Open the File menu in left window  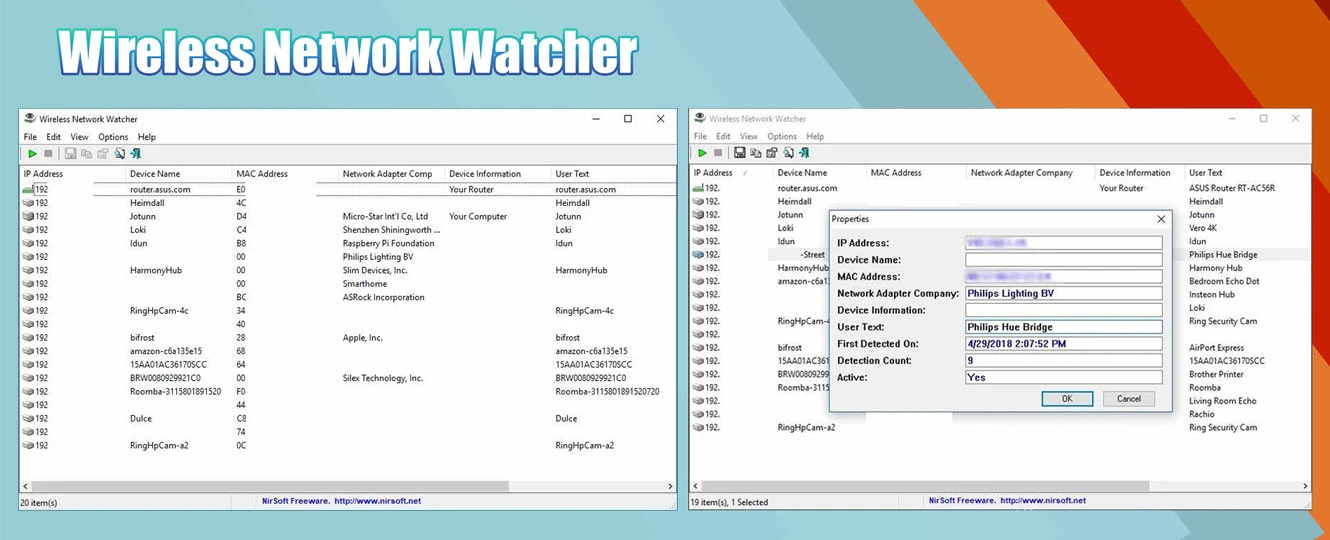pyautogui.click(x=30, y=137)
